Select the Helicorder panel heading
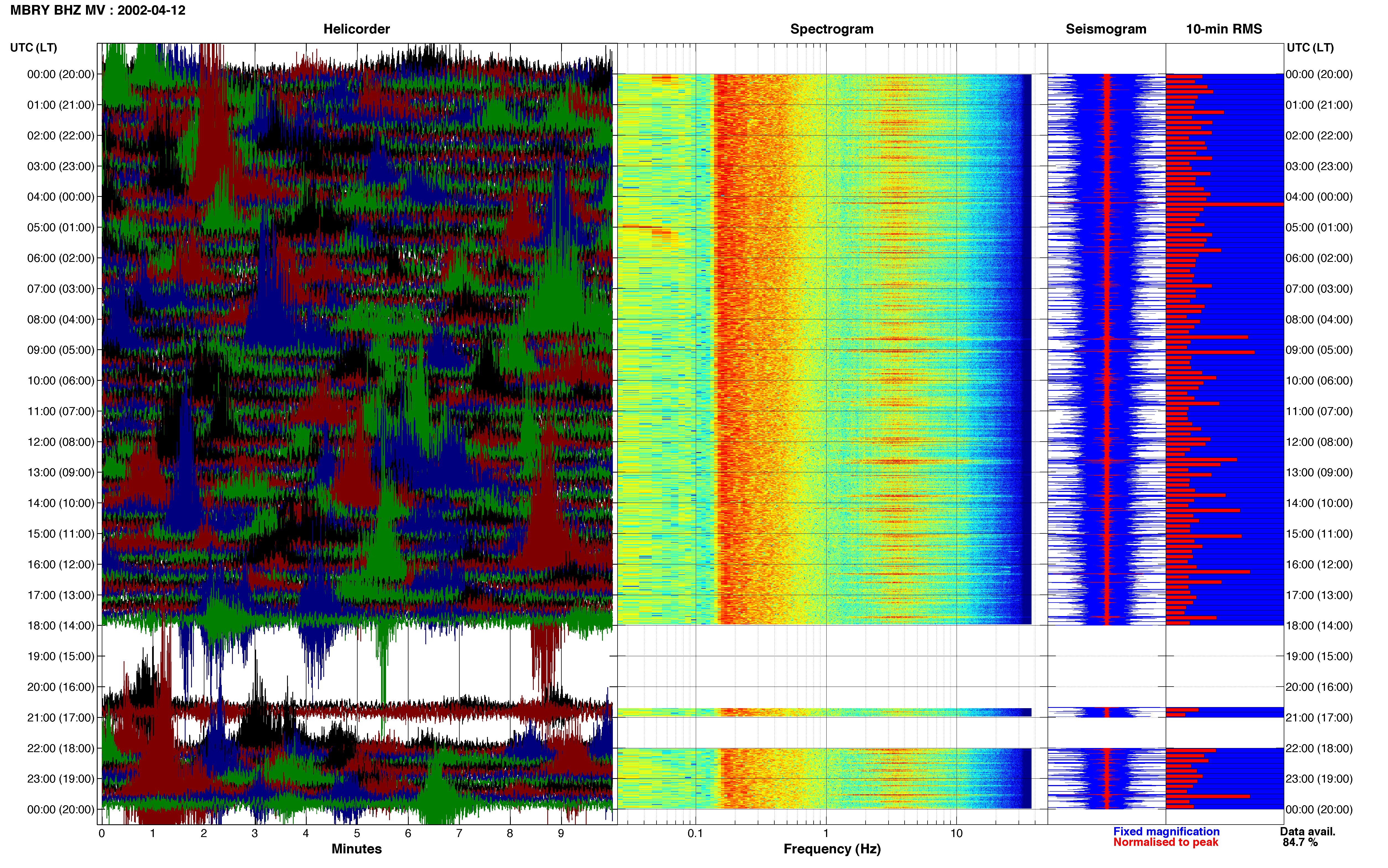 tap(356, 29)
